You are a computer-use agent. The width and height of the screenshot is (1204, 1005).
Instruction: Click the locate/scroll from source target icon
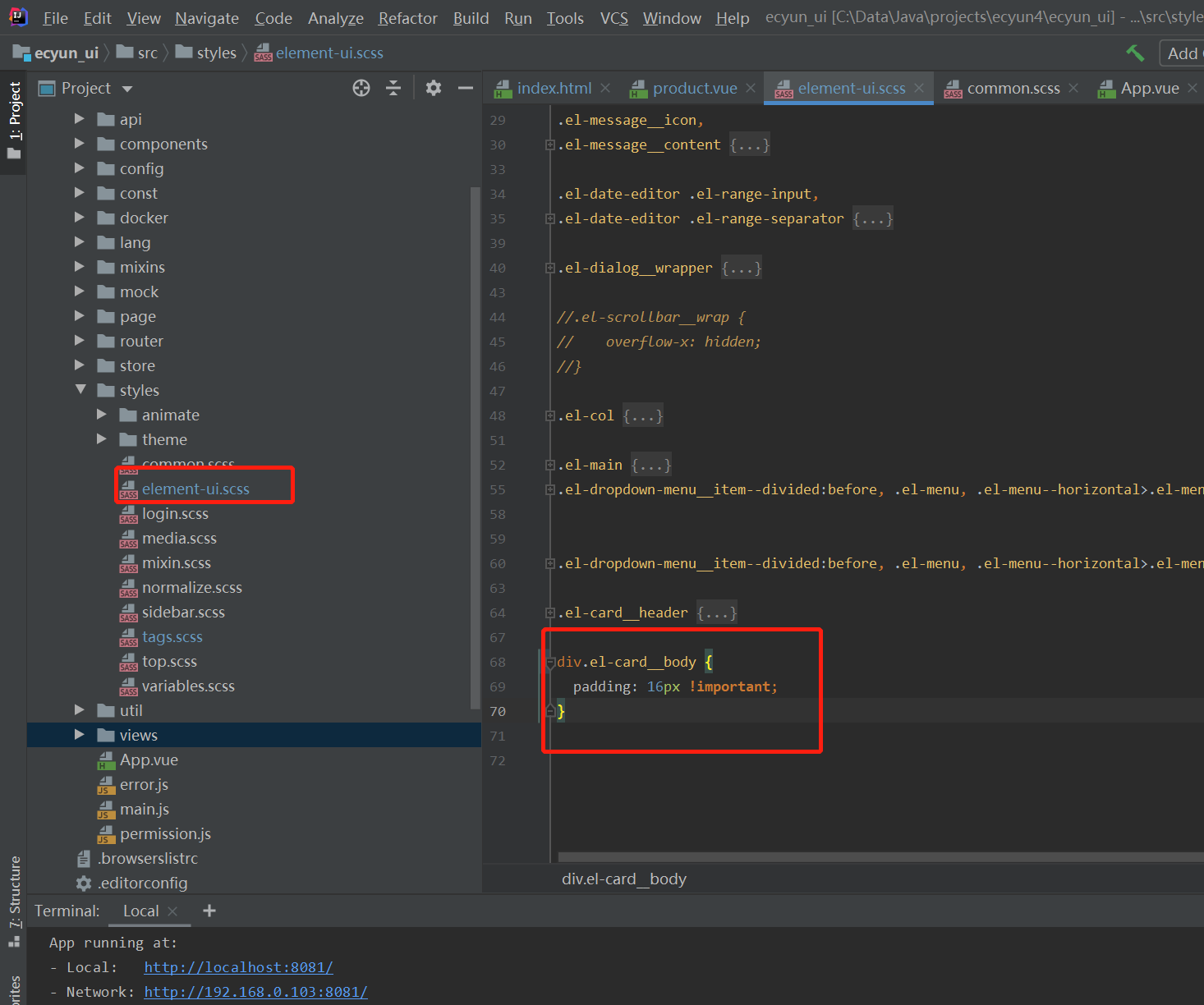(x=361, y=88)
